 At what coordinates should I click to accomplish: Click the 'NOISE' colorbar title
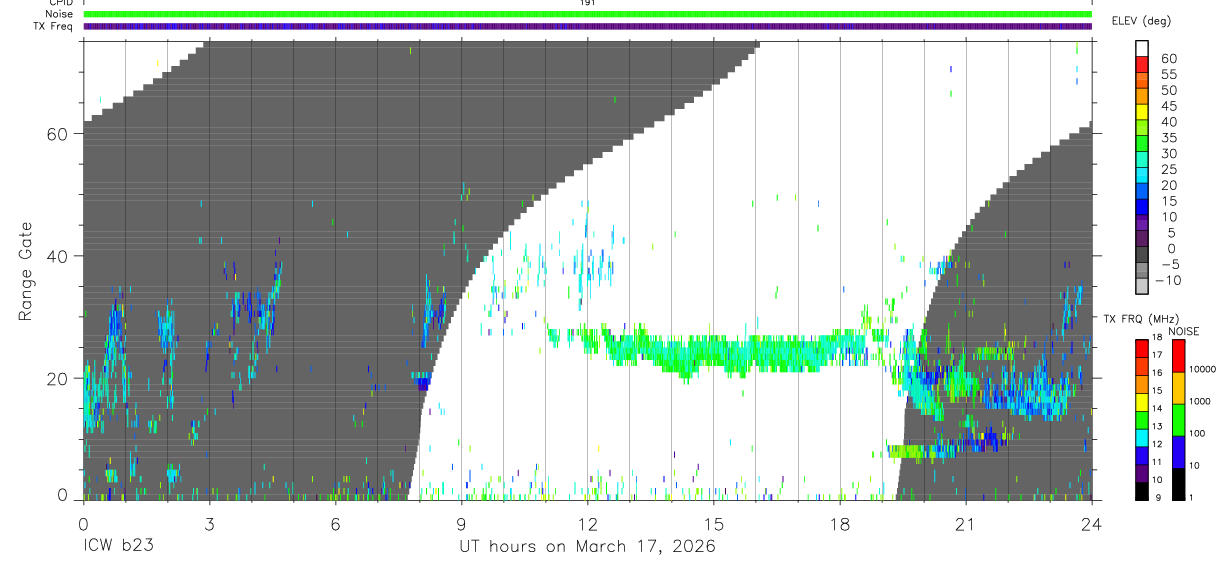(x=1184, y=332)
